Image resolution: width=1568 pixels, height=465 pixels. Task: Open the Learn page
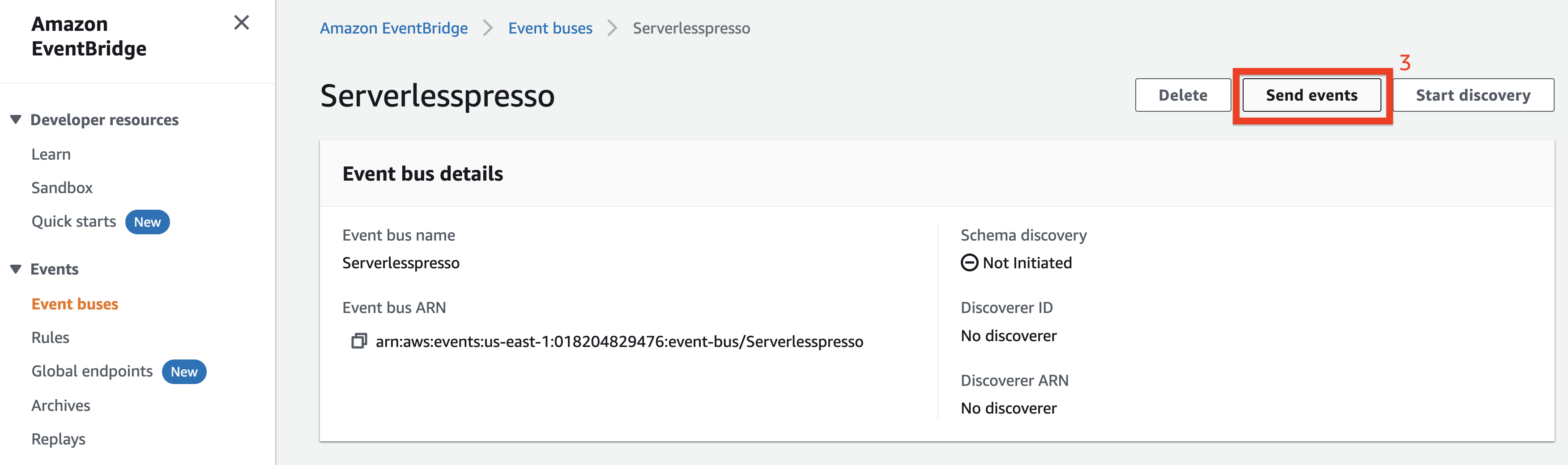(x=51, y=154)
